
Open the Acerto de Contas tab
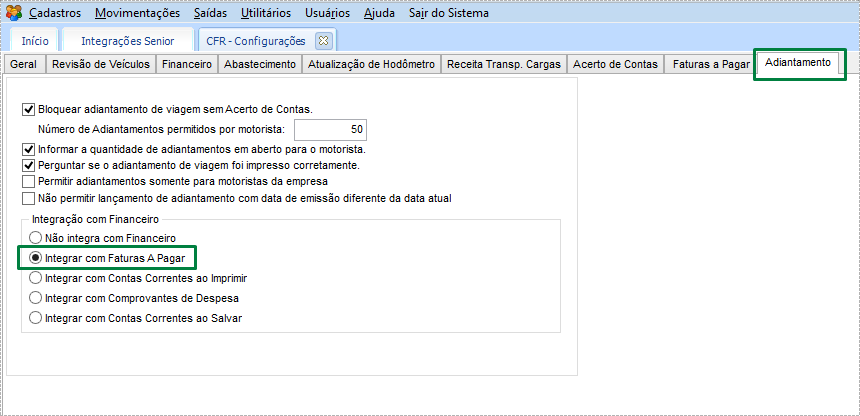pyautogui.click(x=615, y=64)
